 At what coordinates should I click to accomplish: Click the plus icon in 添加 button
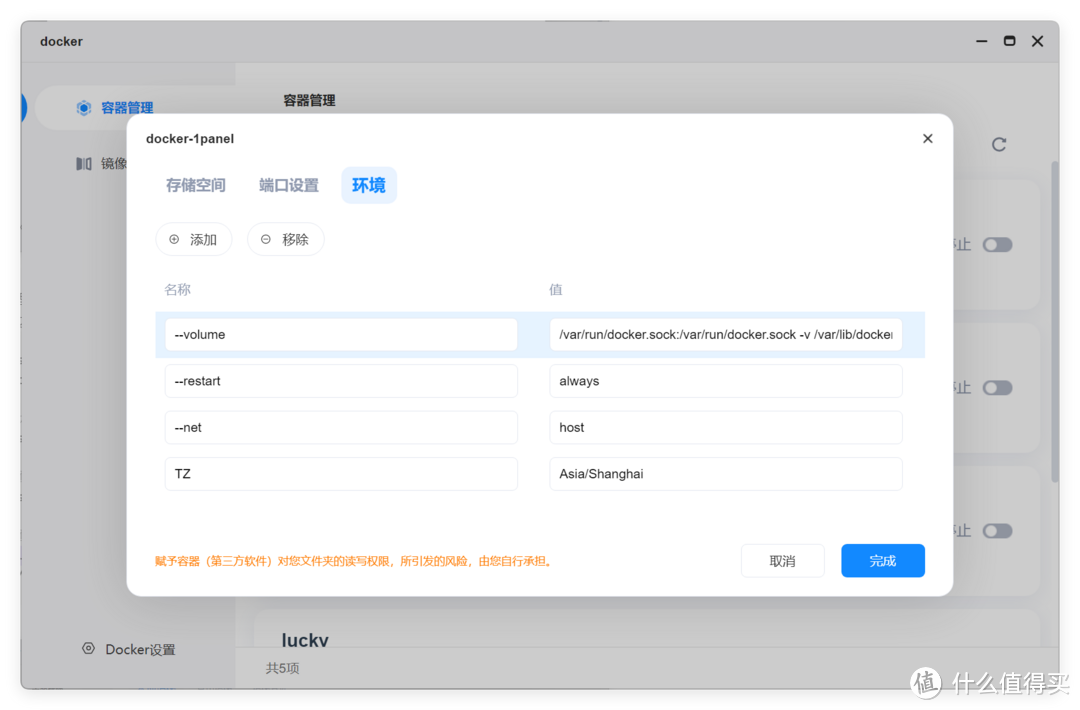coord(174,240)
